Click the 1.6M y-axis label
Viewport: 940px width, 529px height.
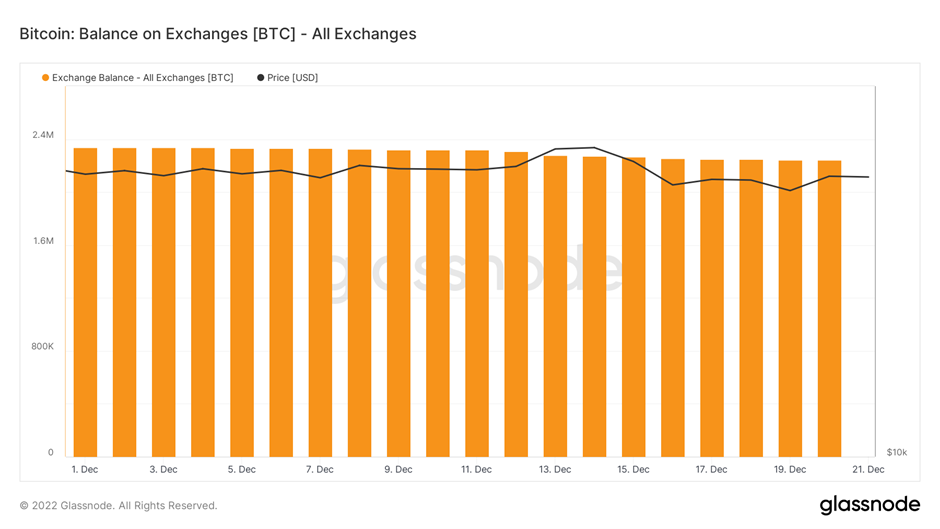click(x=43, y=241)
